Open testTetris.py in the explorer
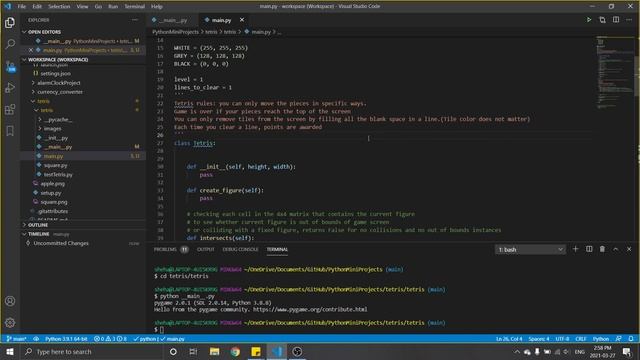 point(58,174)
